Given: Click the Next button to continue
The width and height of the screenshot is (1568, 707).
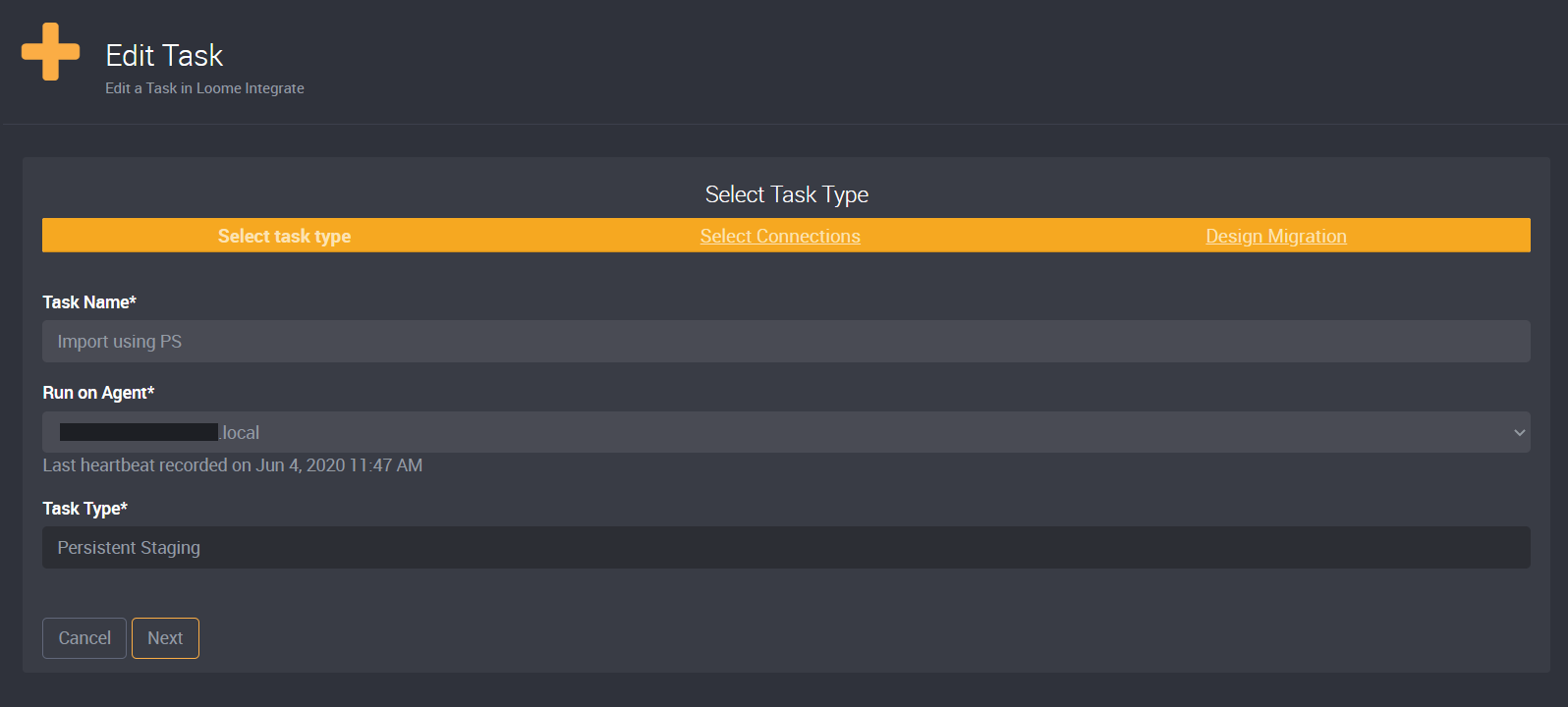Looking at the screenshot, I should tap(164, 637).
